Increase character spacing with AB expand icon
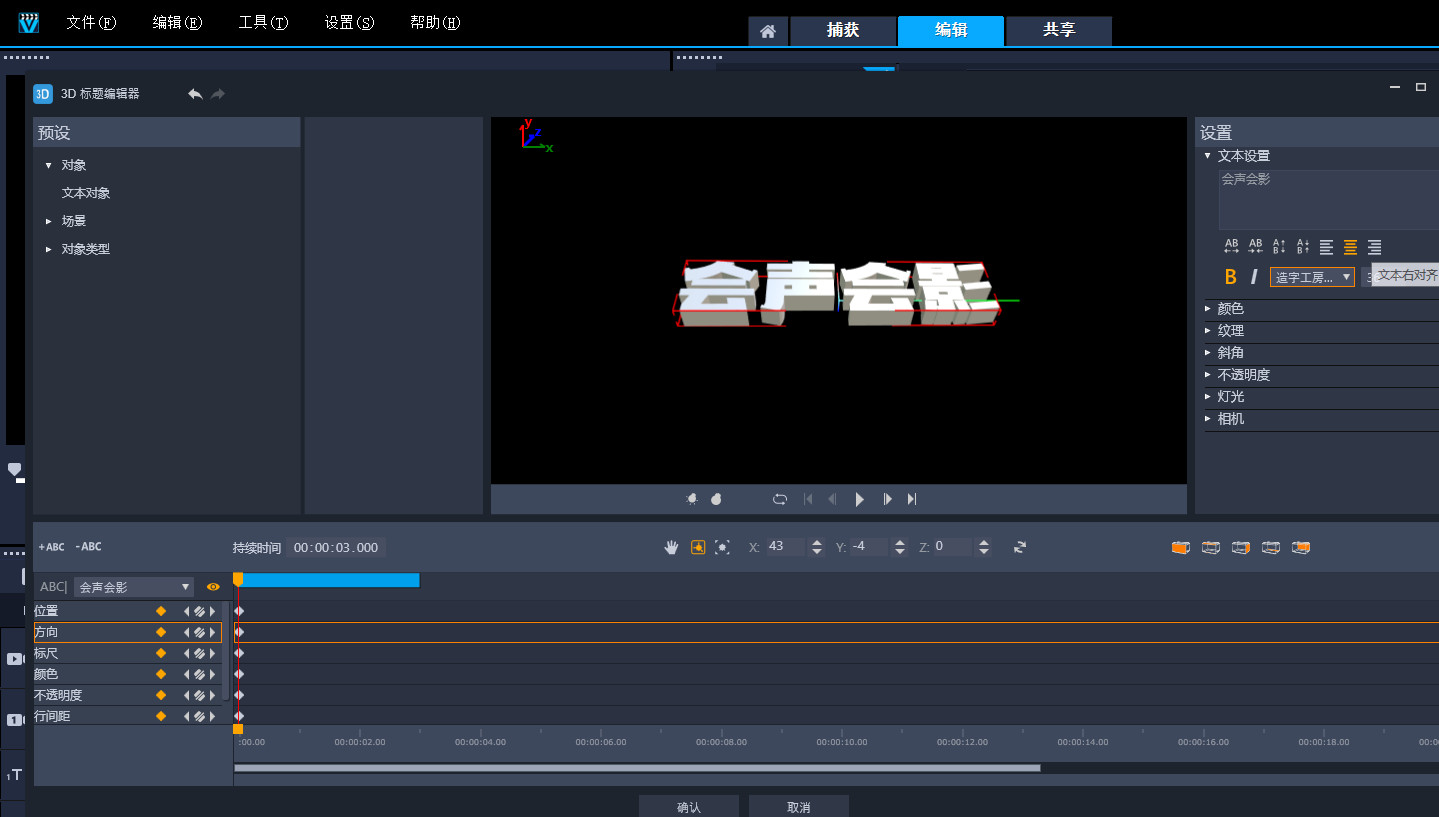This screenshot has width=1439, height=817. coord(1231,246)
